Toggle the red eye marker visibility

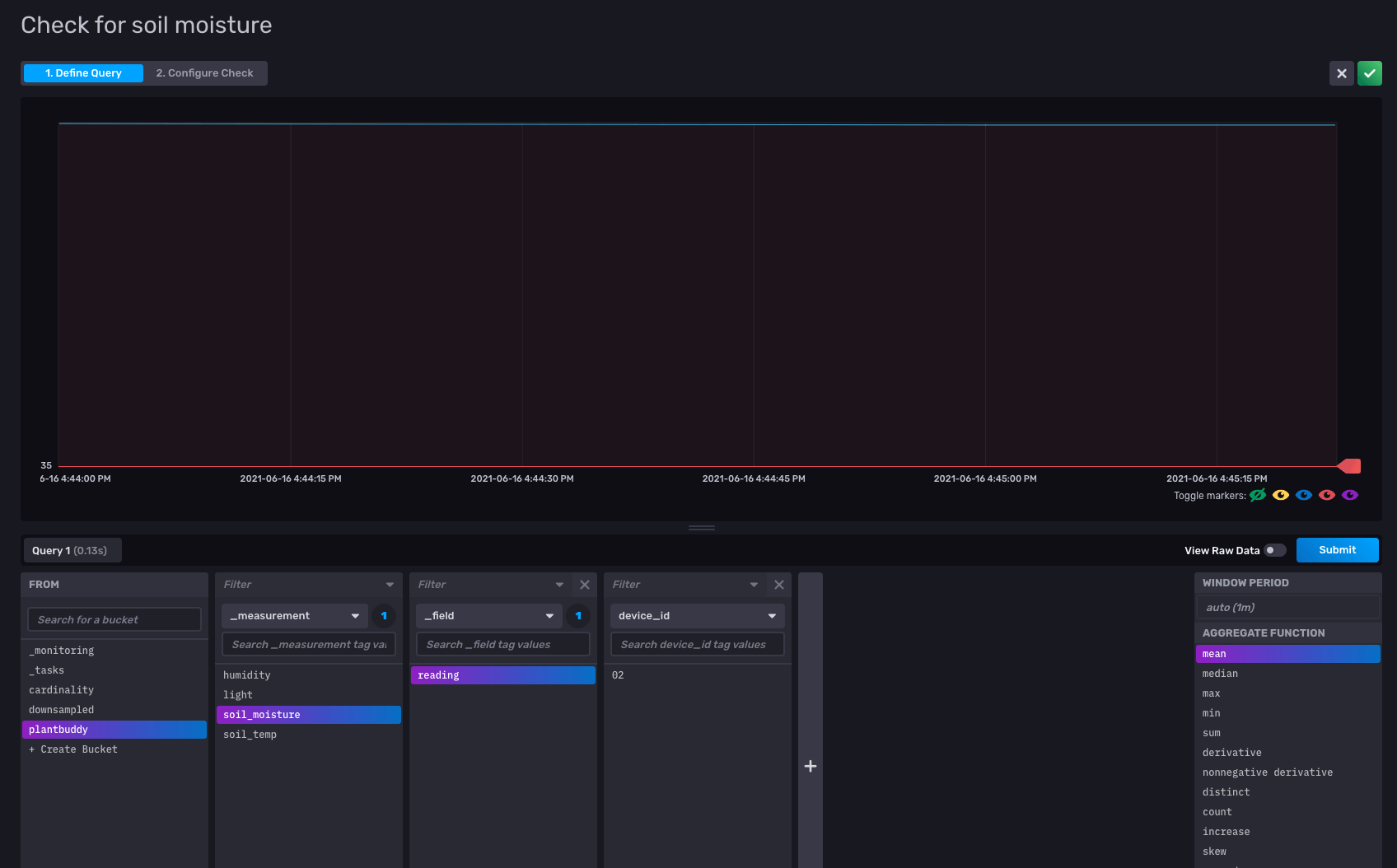tap(1327, 495)
